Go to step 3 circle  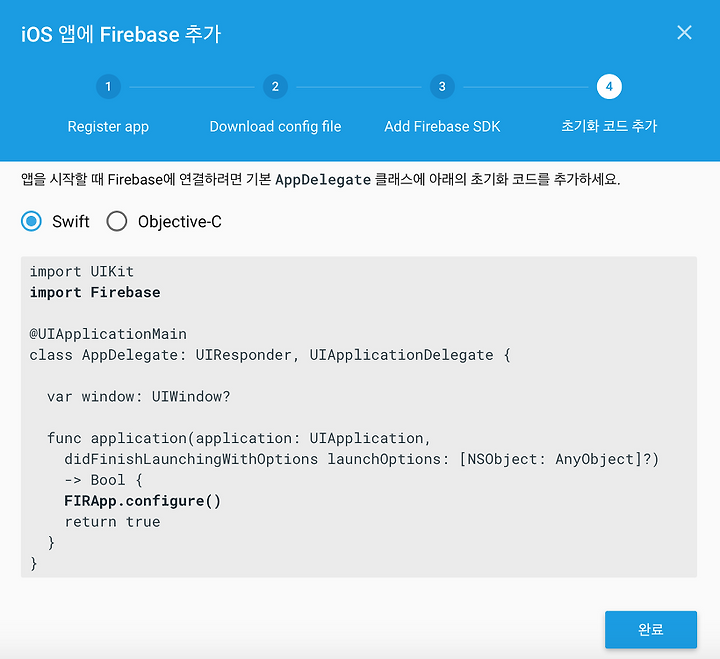[x=442, y=86]
